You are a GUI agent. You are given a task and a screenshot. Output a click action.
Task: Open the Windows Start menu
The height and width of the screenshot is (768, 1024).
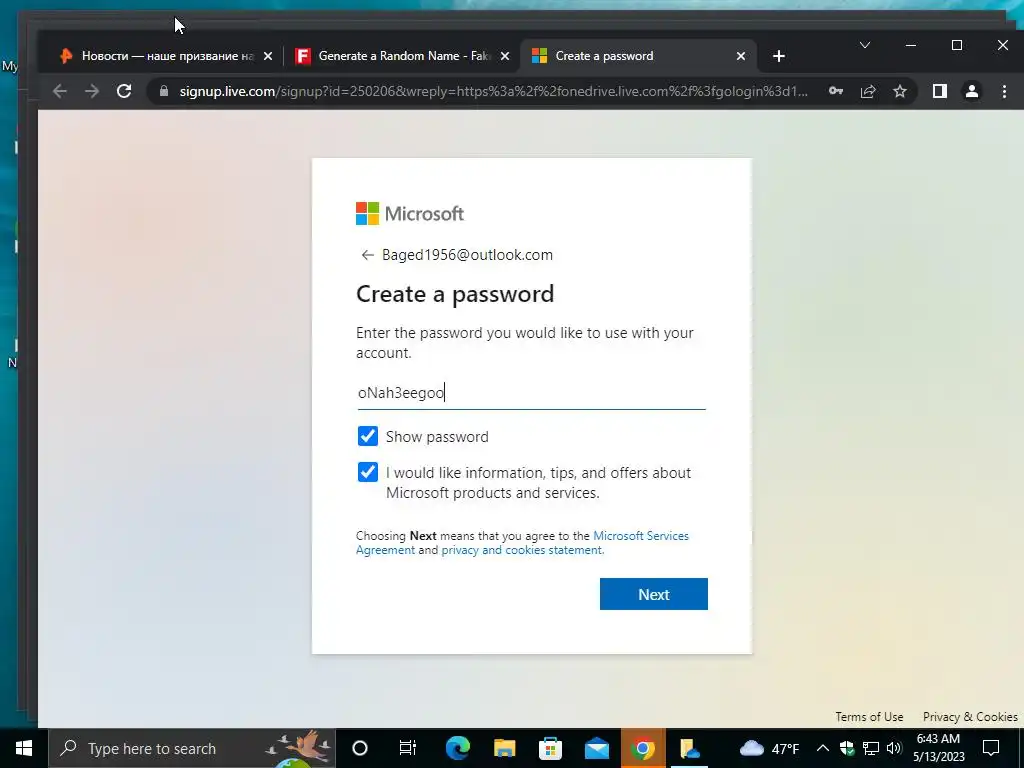tap(24, 748)
